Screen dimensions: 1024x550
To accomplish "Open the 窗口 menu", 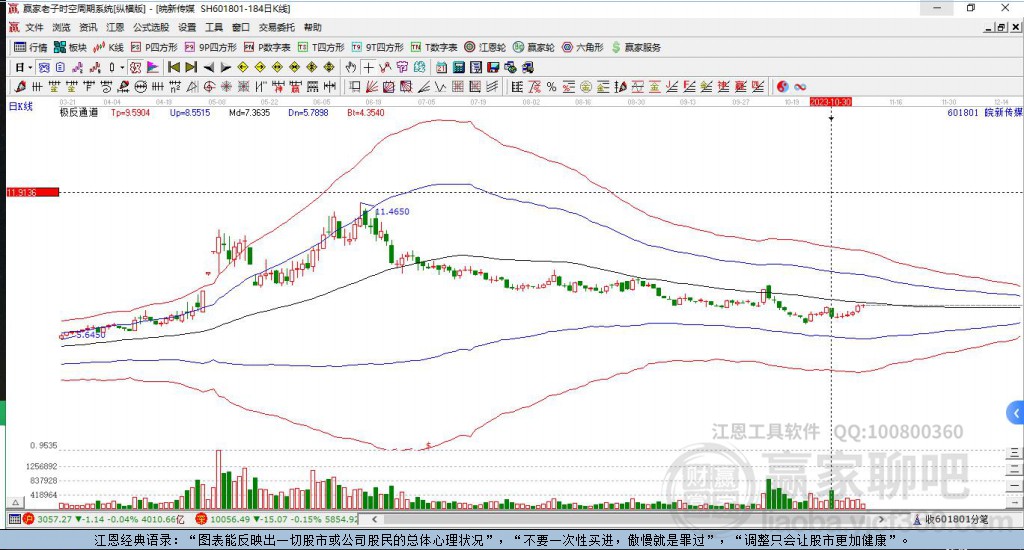I will [x=240, y=27].
